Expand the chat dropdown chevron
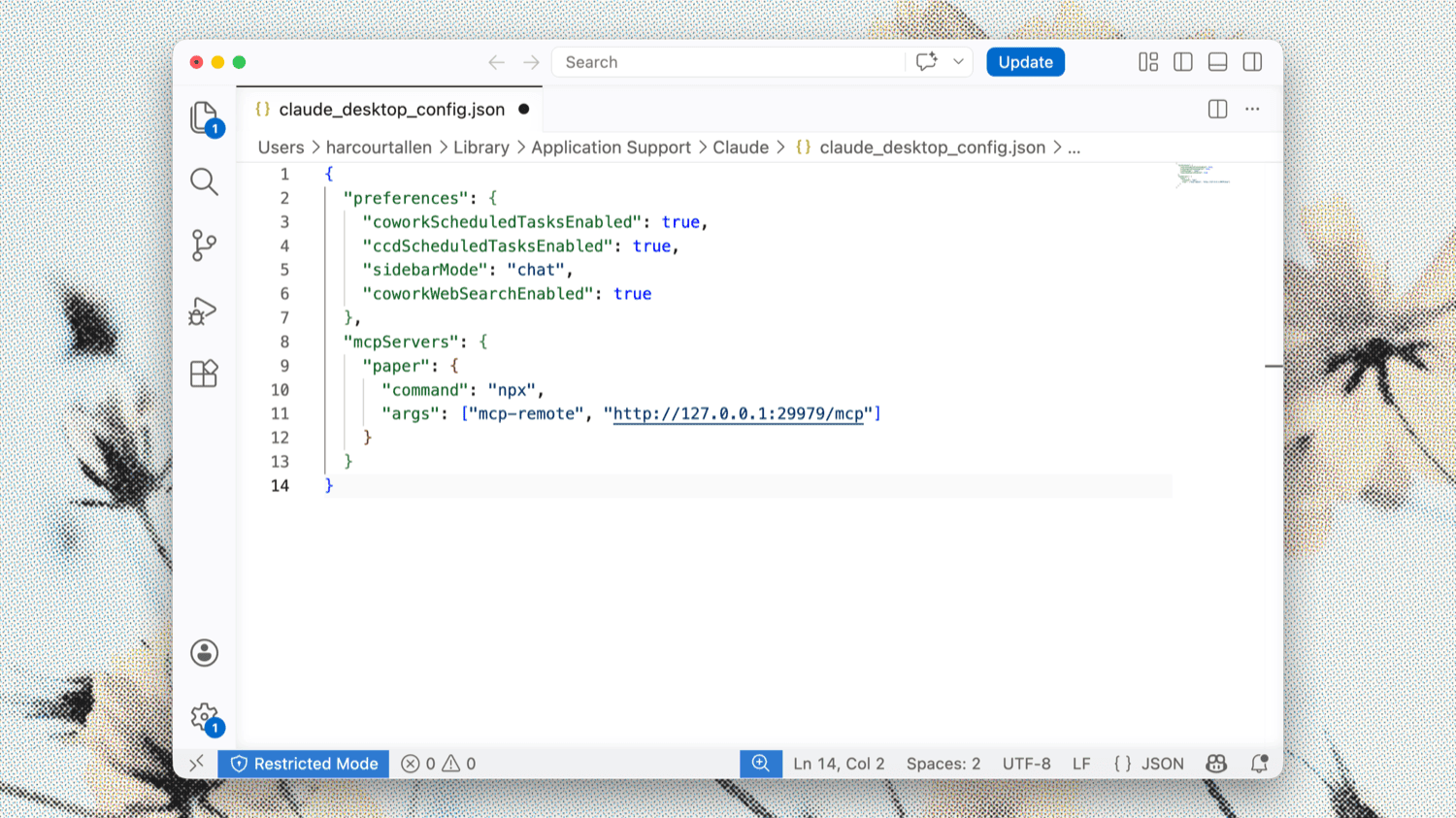The image size is (1456, 818). coord(958,62)
